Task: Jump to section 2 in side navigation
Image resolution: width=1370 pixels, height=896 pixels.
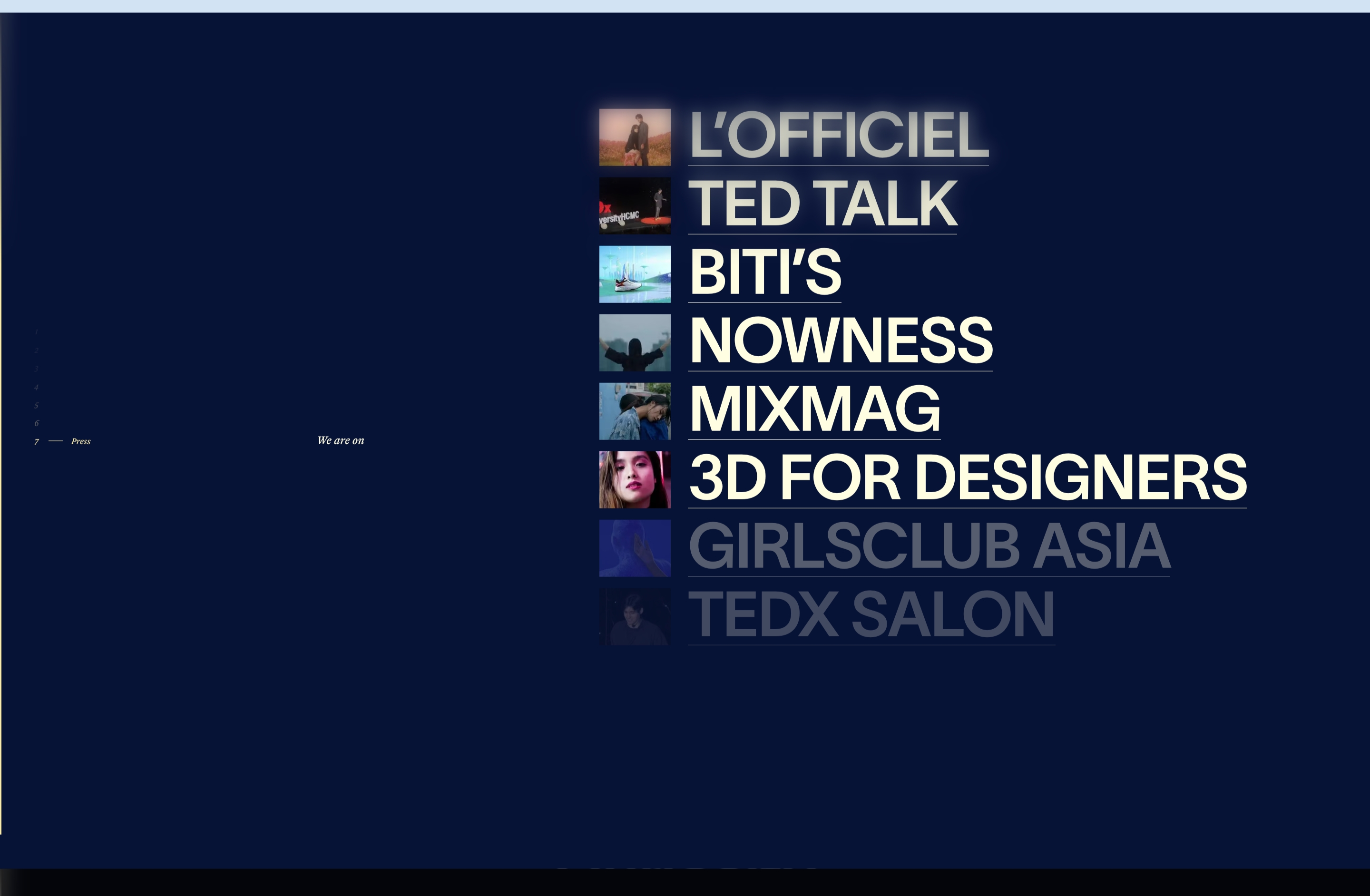Action: click(x=36, y=351)
